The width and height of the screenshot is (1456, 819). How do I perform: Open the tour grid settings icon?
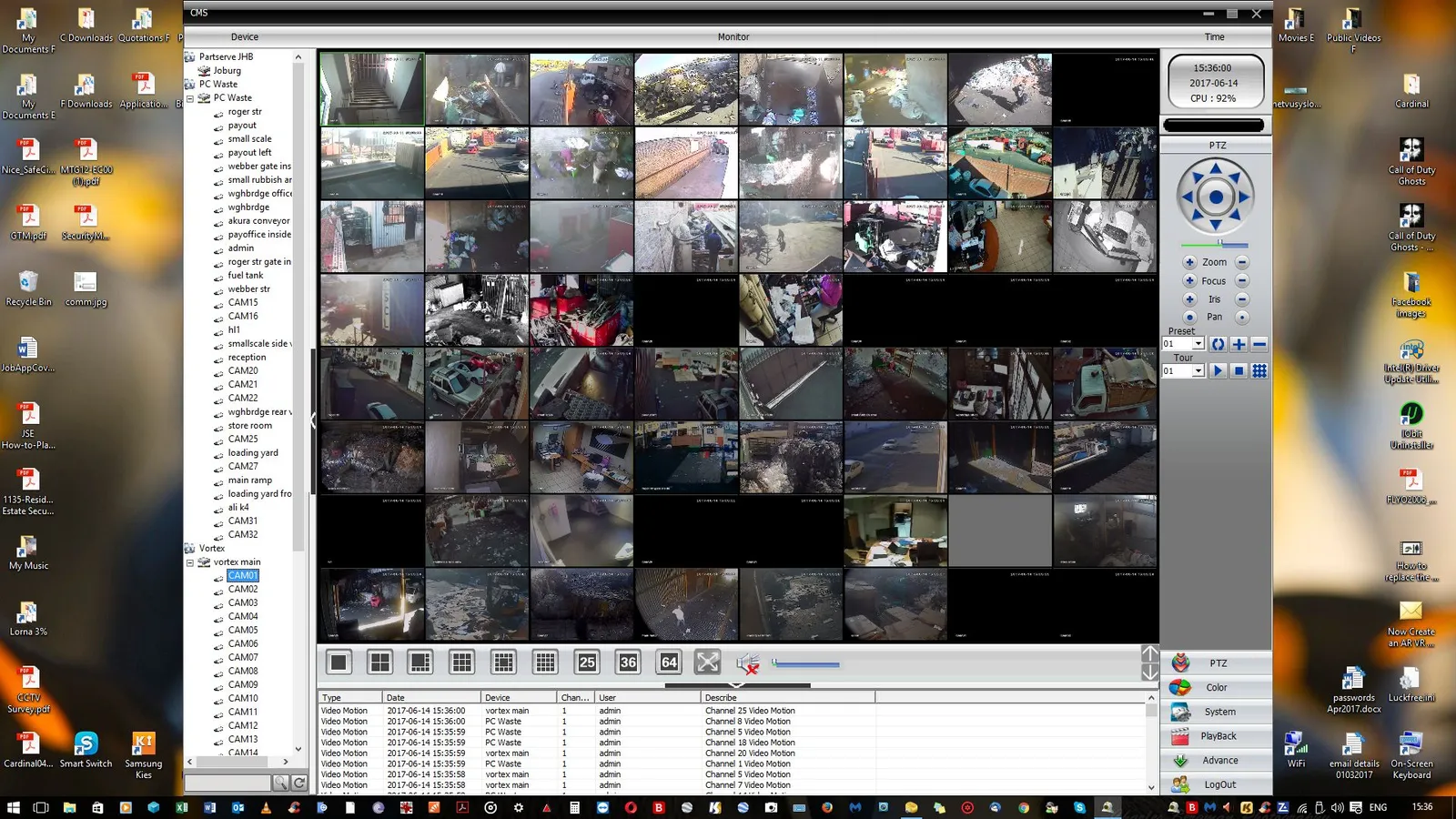(1259, 371)
